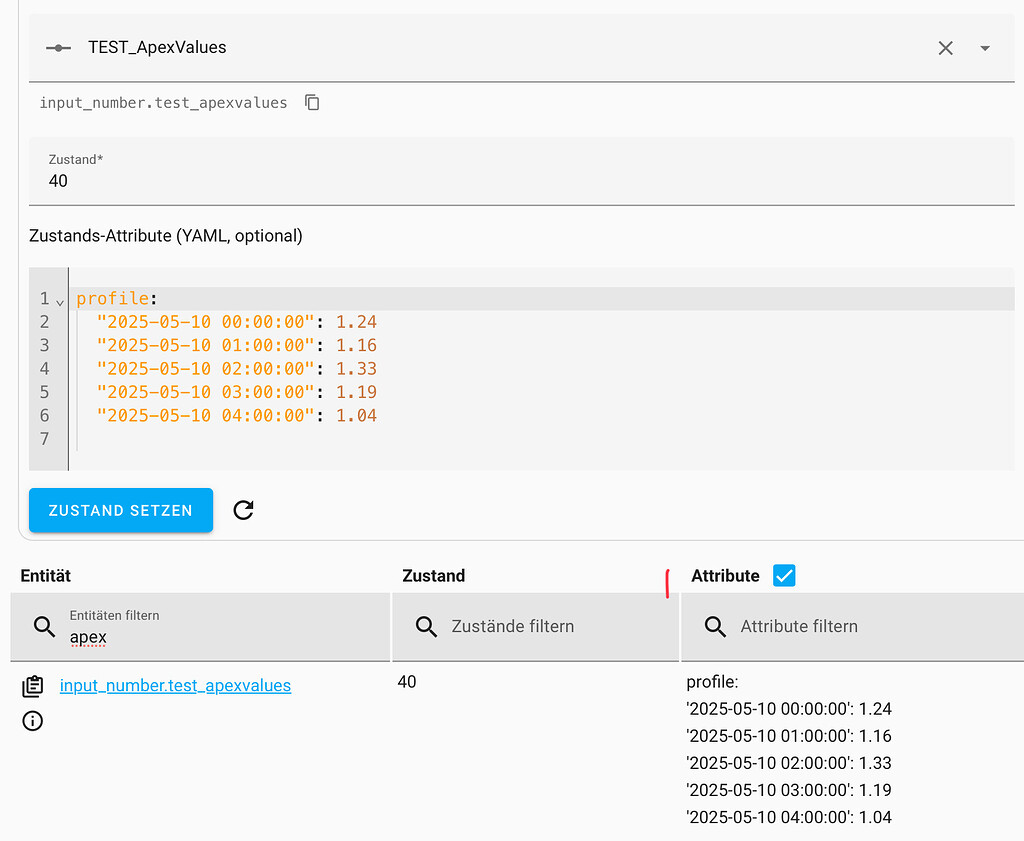Collapse the profile block in the YAML editor

click(58, 299)
